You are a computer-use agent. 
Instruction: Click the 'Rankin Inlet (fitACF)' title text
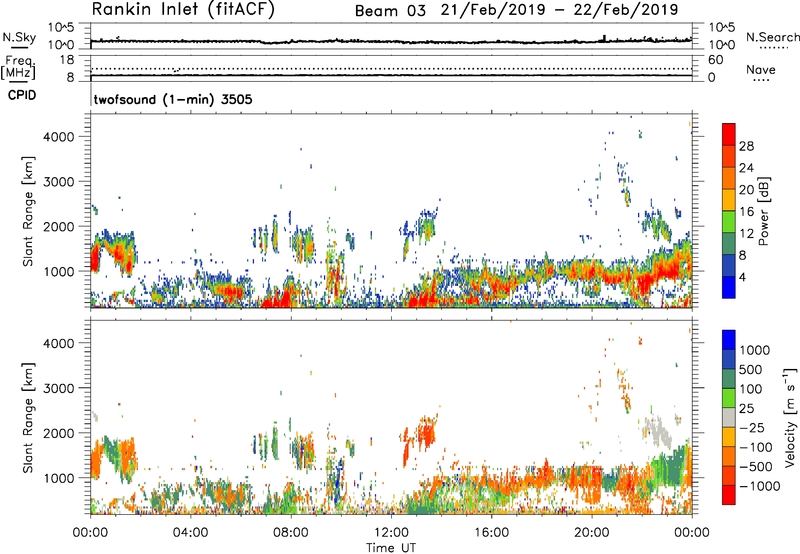[x=183, y=9]
